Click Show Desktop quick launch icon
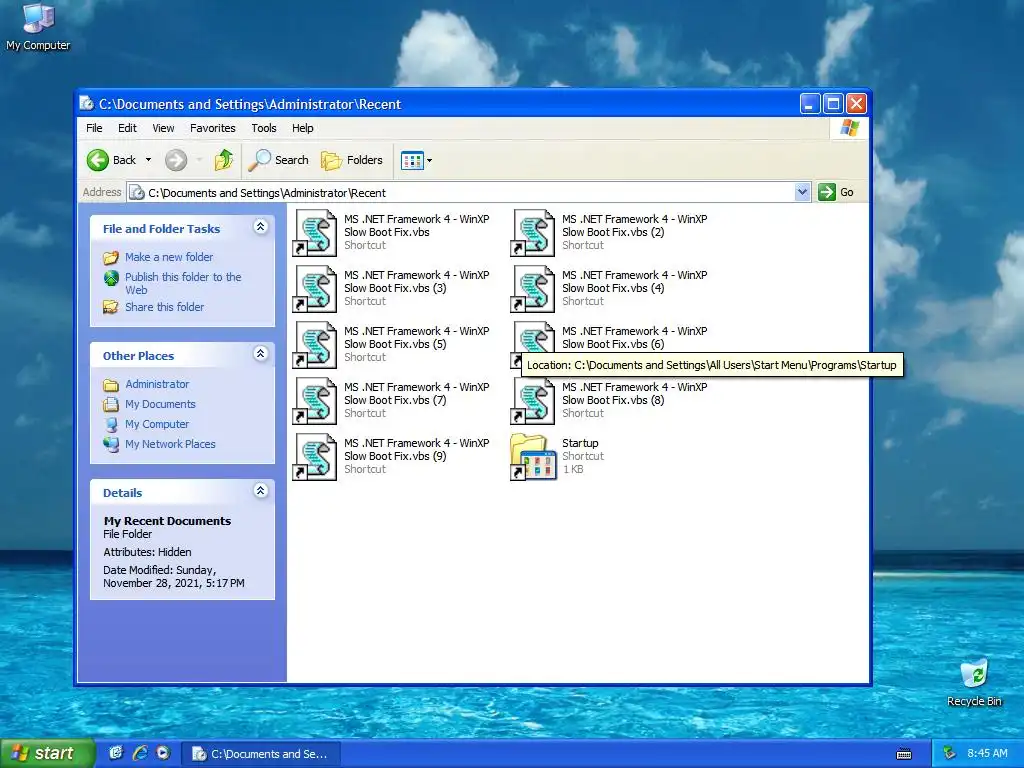Screen dimensions: 1024x768 click(x=116, y=753)
